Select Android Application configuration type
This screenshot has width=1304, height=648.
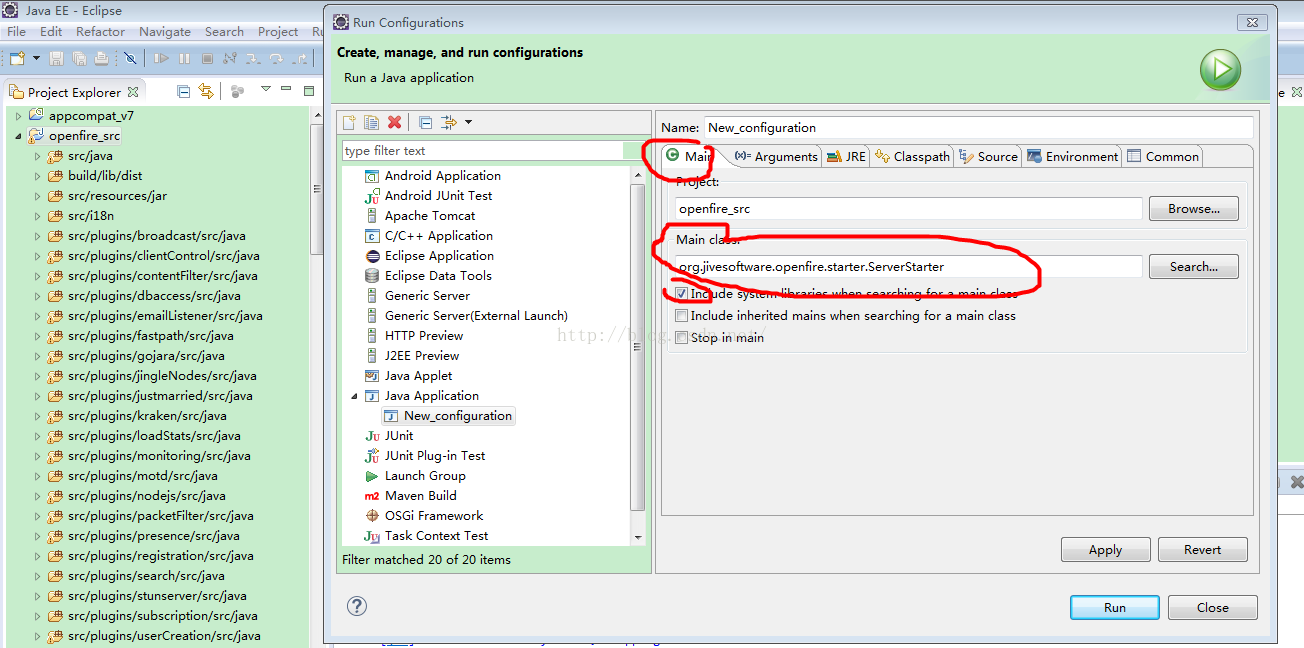[433, 176]
